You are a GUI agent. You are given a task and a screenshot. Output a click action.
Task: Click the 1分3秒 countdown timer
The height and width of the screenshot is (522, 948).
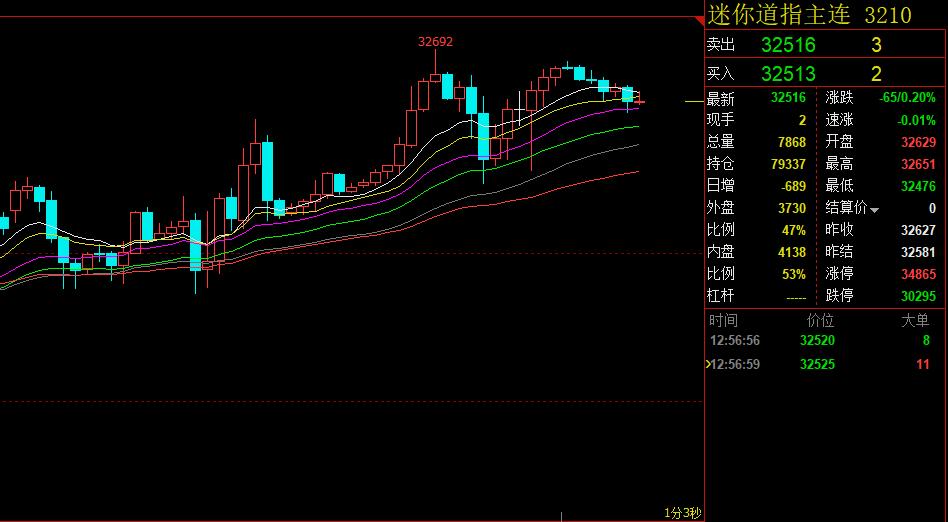pos(683,513)
